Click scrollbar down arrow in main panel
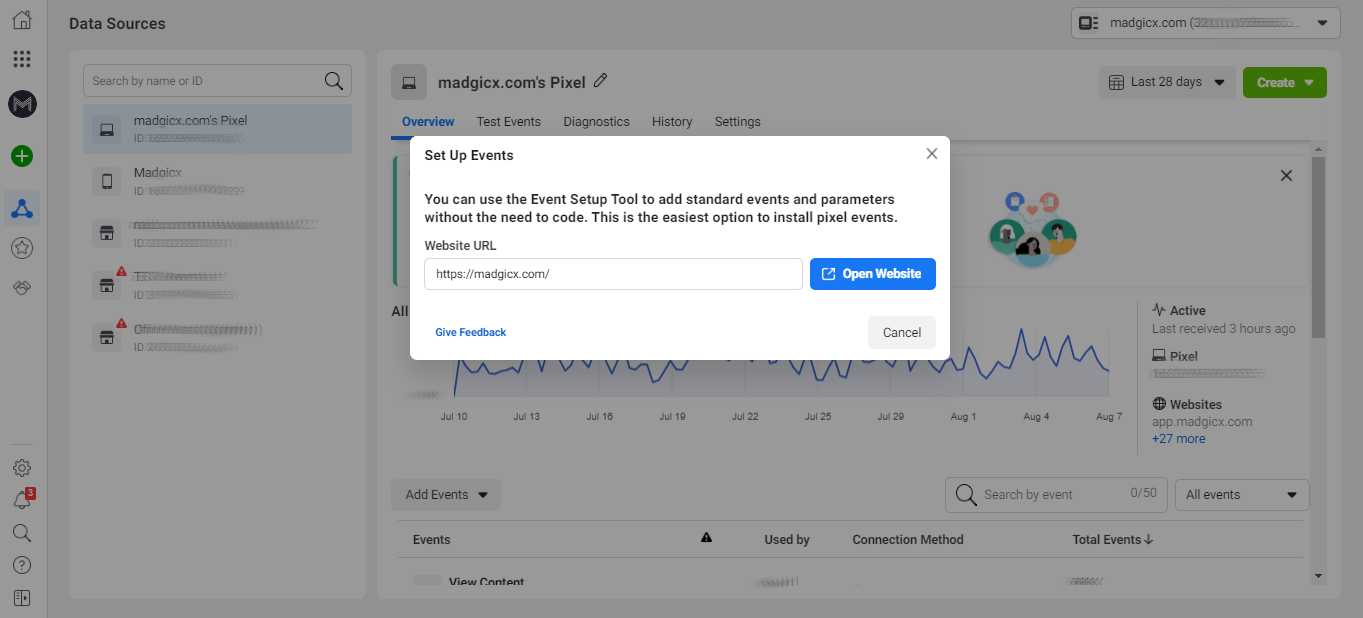The width and height of the screenshot is (1363, 618). (x=1318, y=576)
